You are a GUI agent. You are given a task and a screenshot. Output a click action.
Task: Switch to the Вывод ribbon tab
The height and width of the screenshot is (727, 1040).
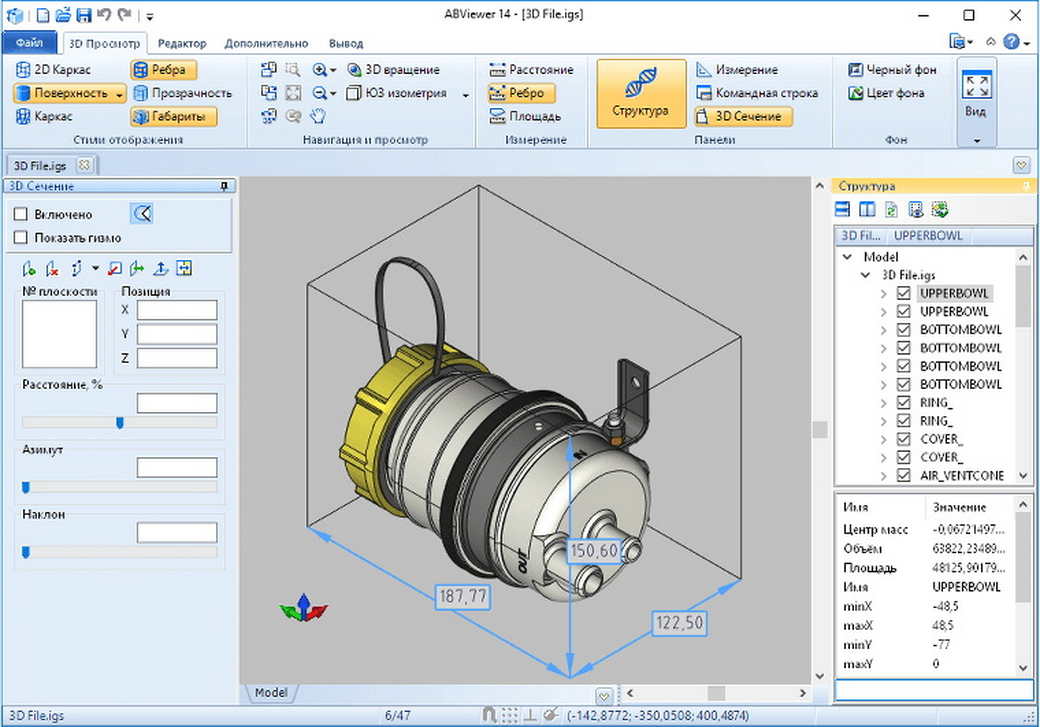346,44
